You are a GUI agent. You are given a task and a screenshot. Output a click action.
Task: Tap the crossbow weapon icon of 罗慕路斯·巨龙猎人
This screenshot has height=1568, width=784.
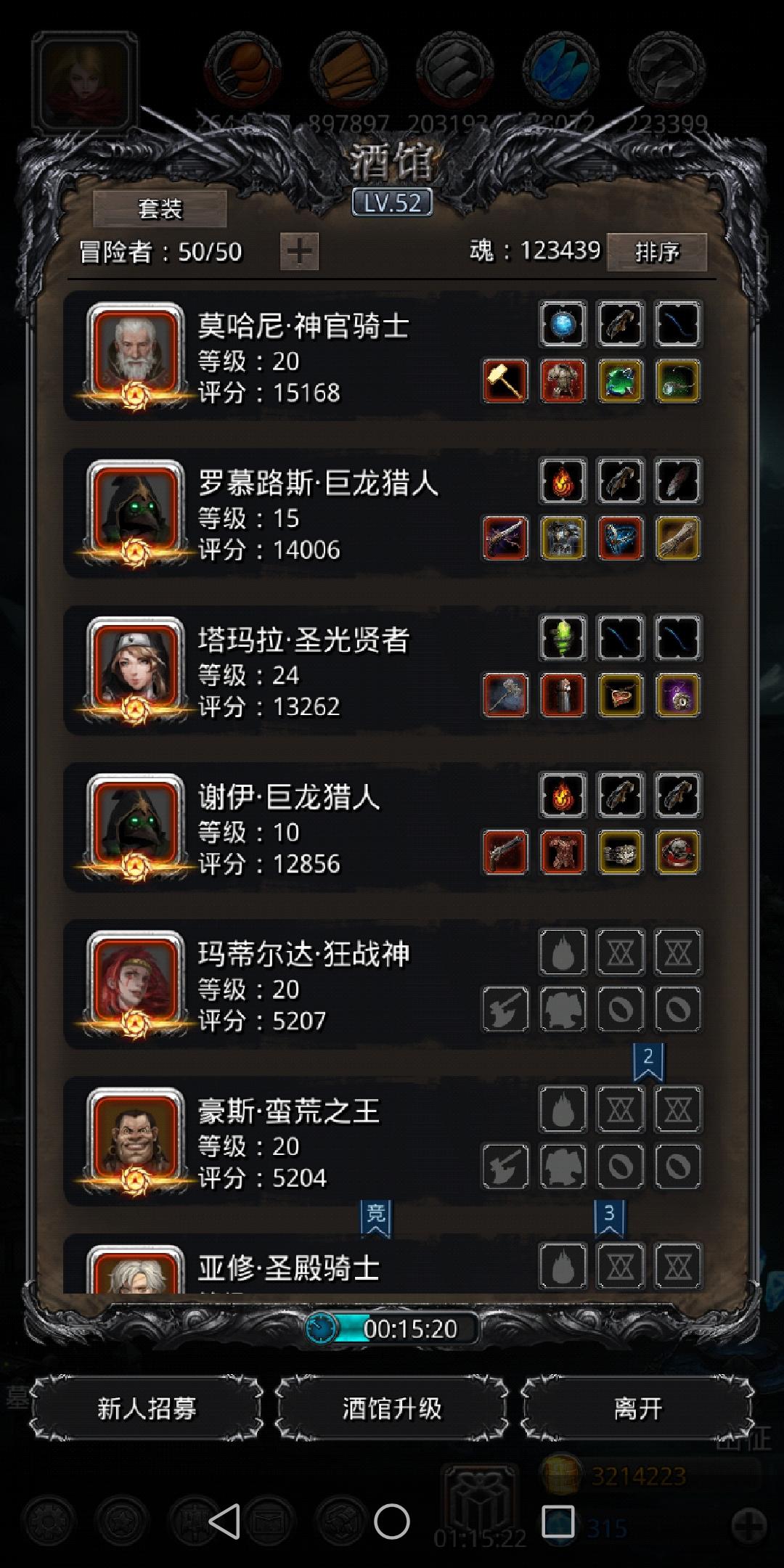point(505,538)
